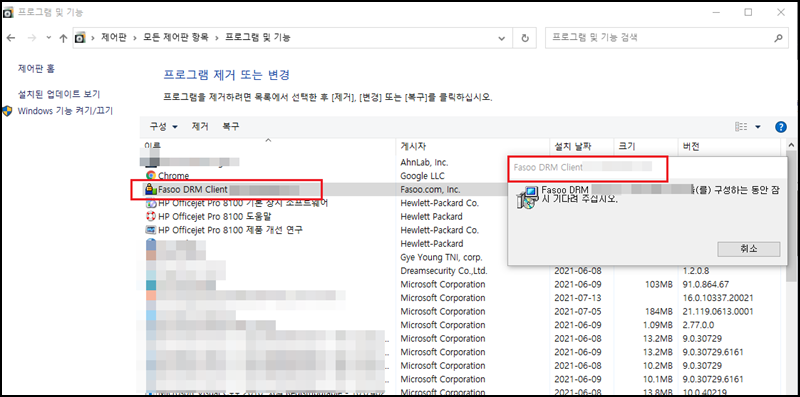Click the AhnLab, Inc. publisher cell

pyautogui.click(x=424, y=162)
